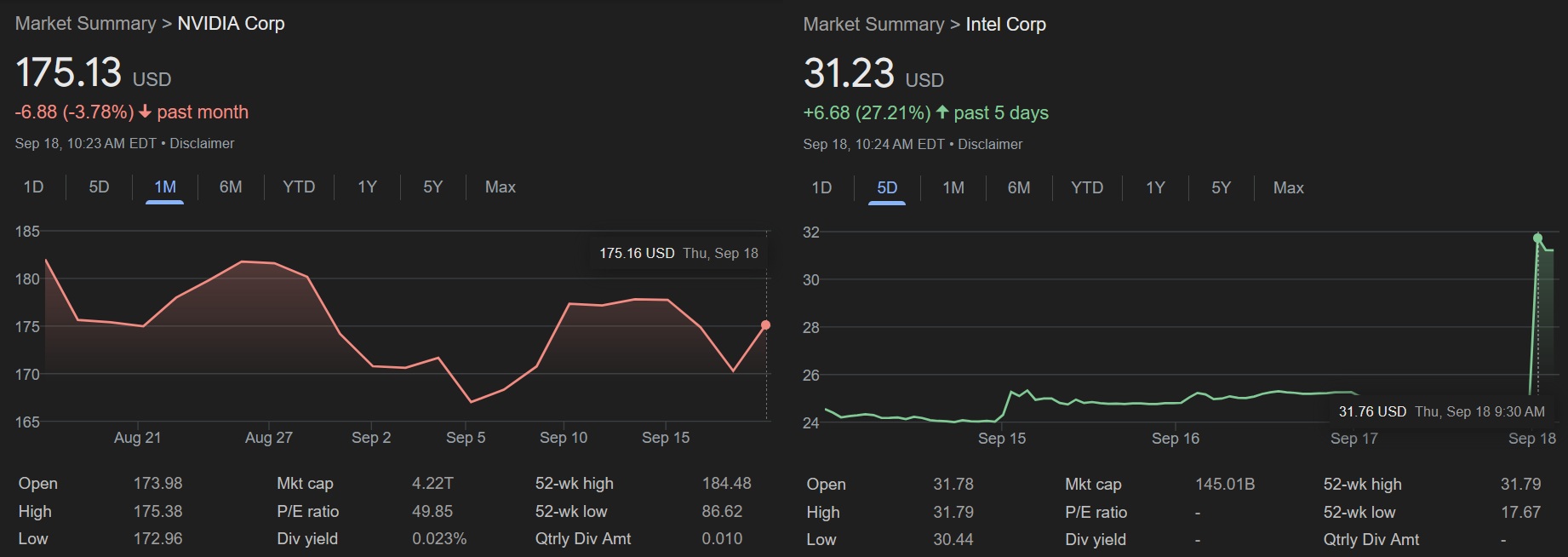Select Max range on Intel chart
Viewport: 1568px width, 557px height.
(1288, 188)
